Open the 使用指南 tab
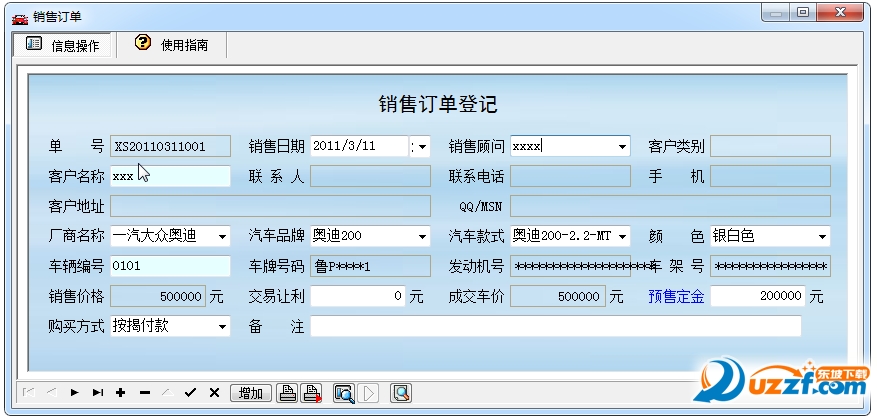877x419 pixels. [171, 45]
